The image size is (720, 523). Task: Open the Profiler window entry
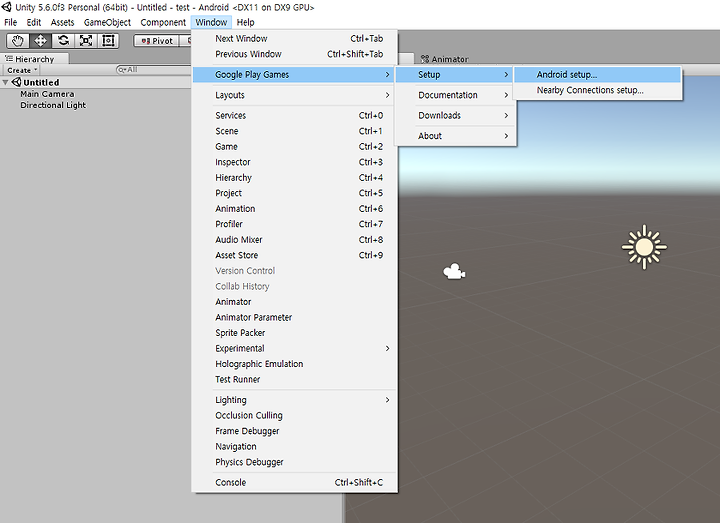(294, 224)
